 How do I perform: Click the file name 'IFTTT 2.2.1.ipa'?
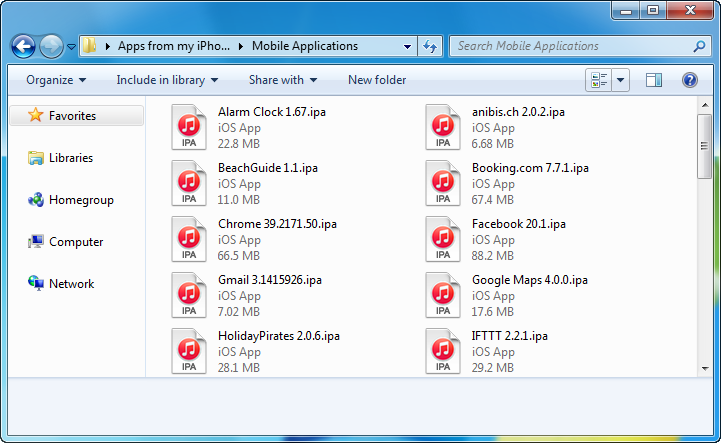pos(509,336)
